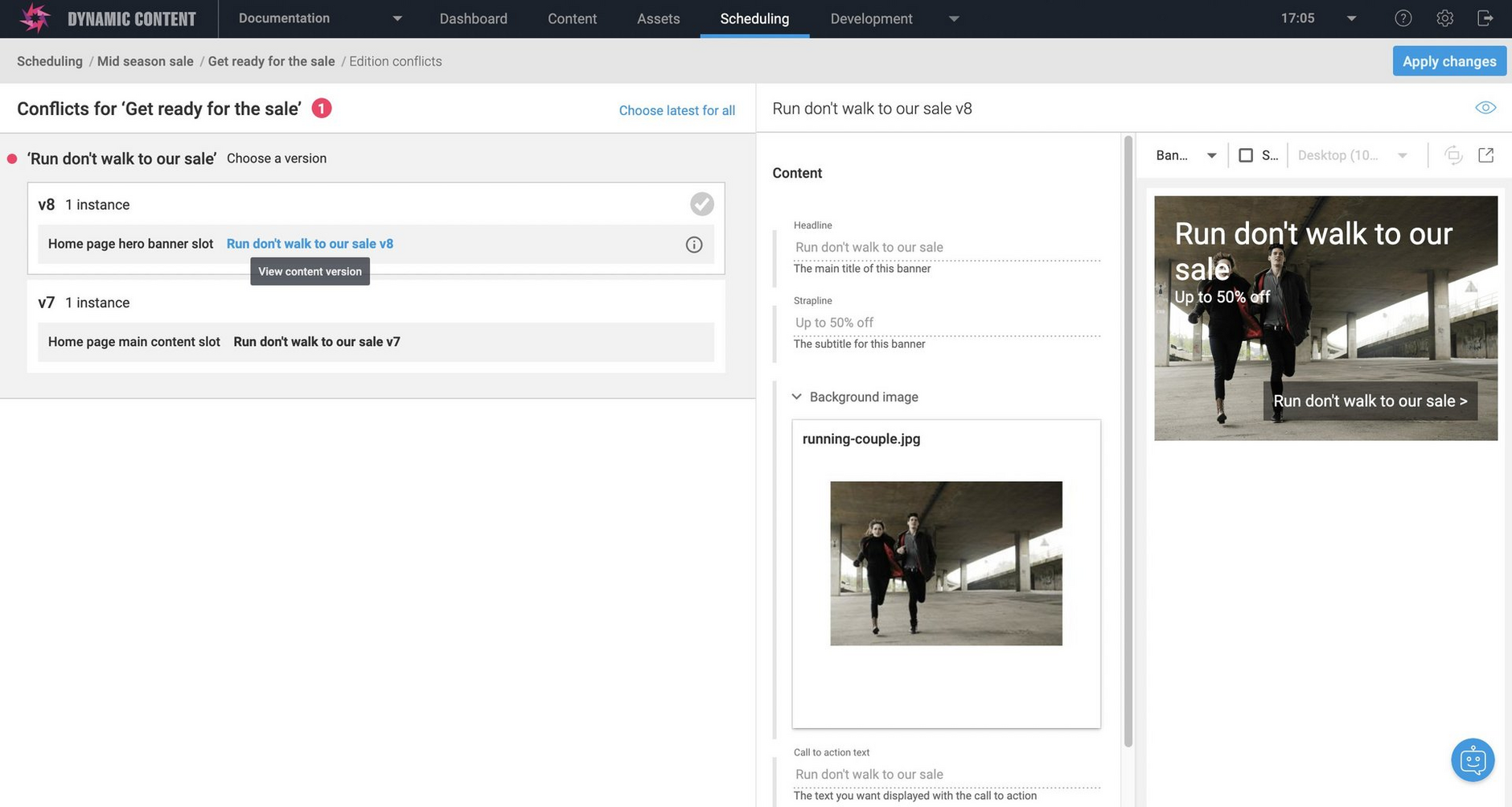
Task: Expand the Development menu arrow
Action: pyautogui.click(x=954, y=19)
